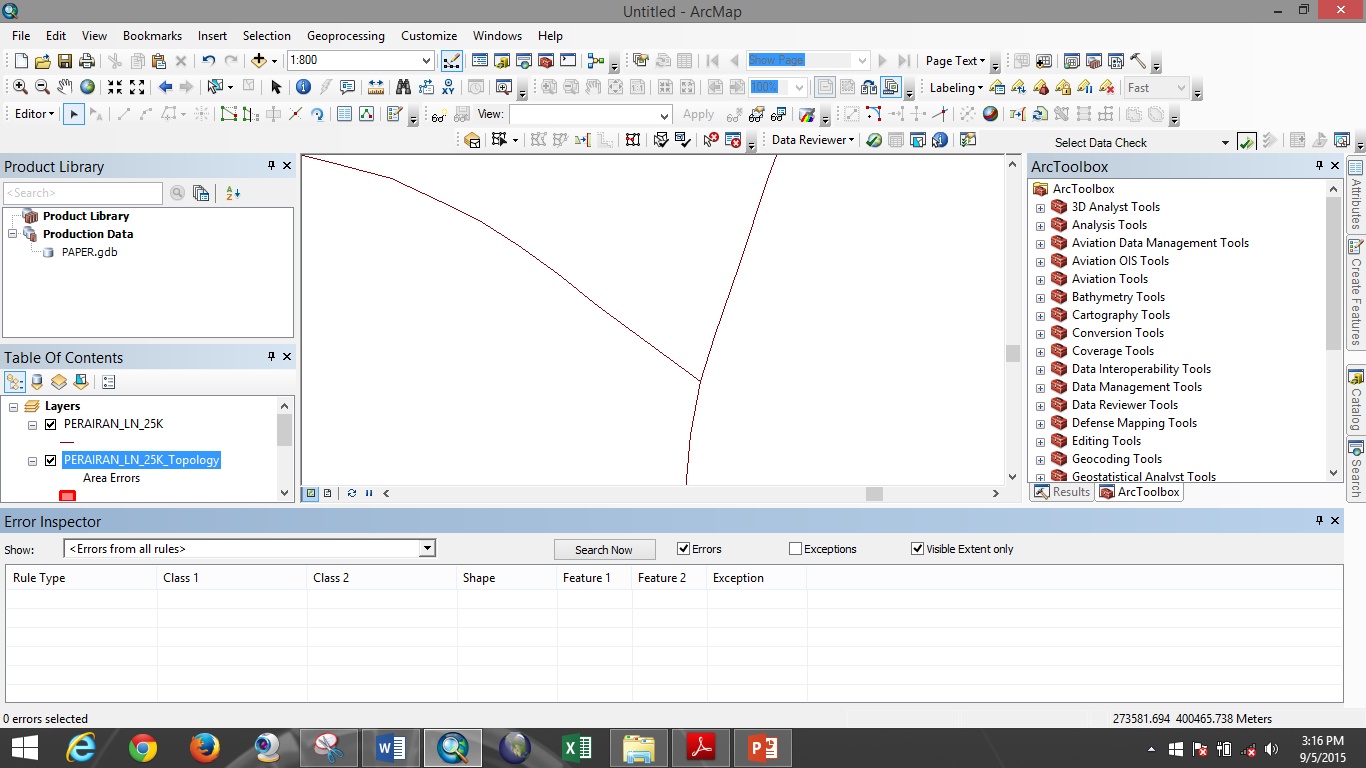
Task: Click the Editor Toolbar pencil icon
Action: click(451, 60)
